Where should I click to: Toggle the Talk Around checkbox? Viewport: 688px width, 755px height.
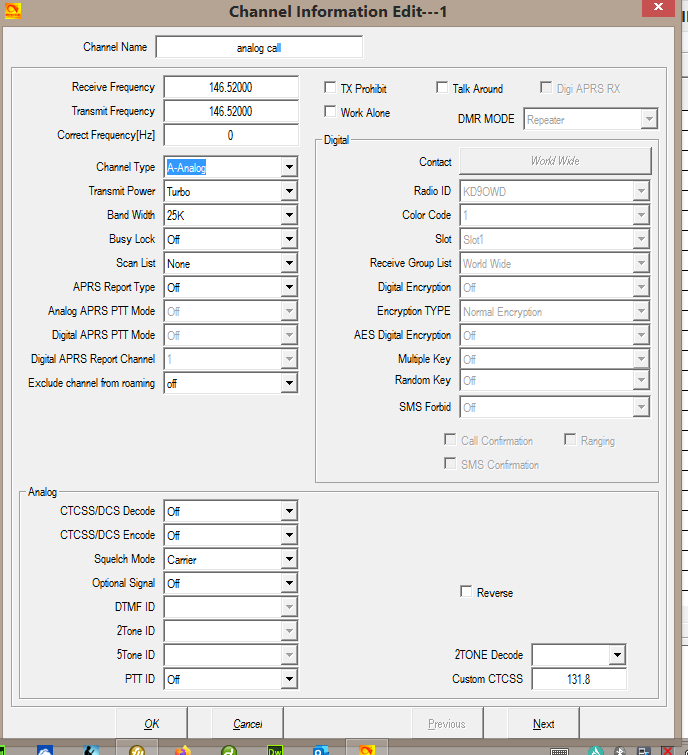pos(442,89)
